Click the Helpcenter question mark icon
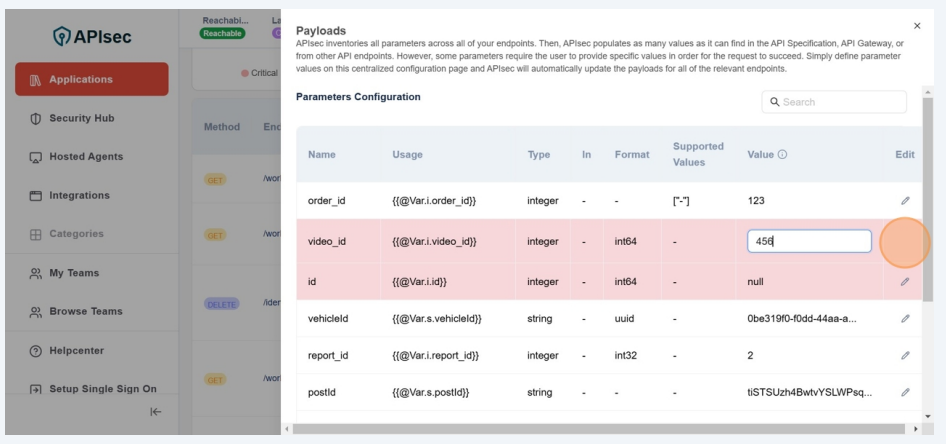946x444 pixels. pos(36,350)
